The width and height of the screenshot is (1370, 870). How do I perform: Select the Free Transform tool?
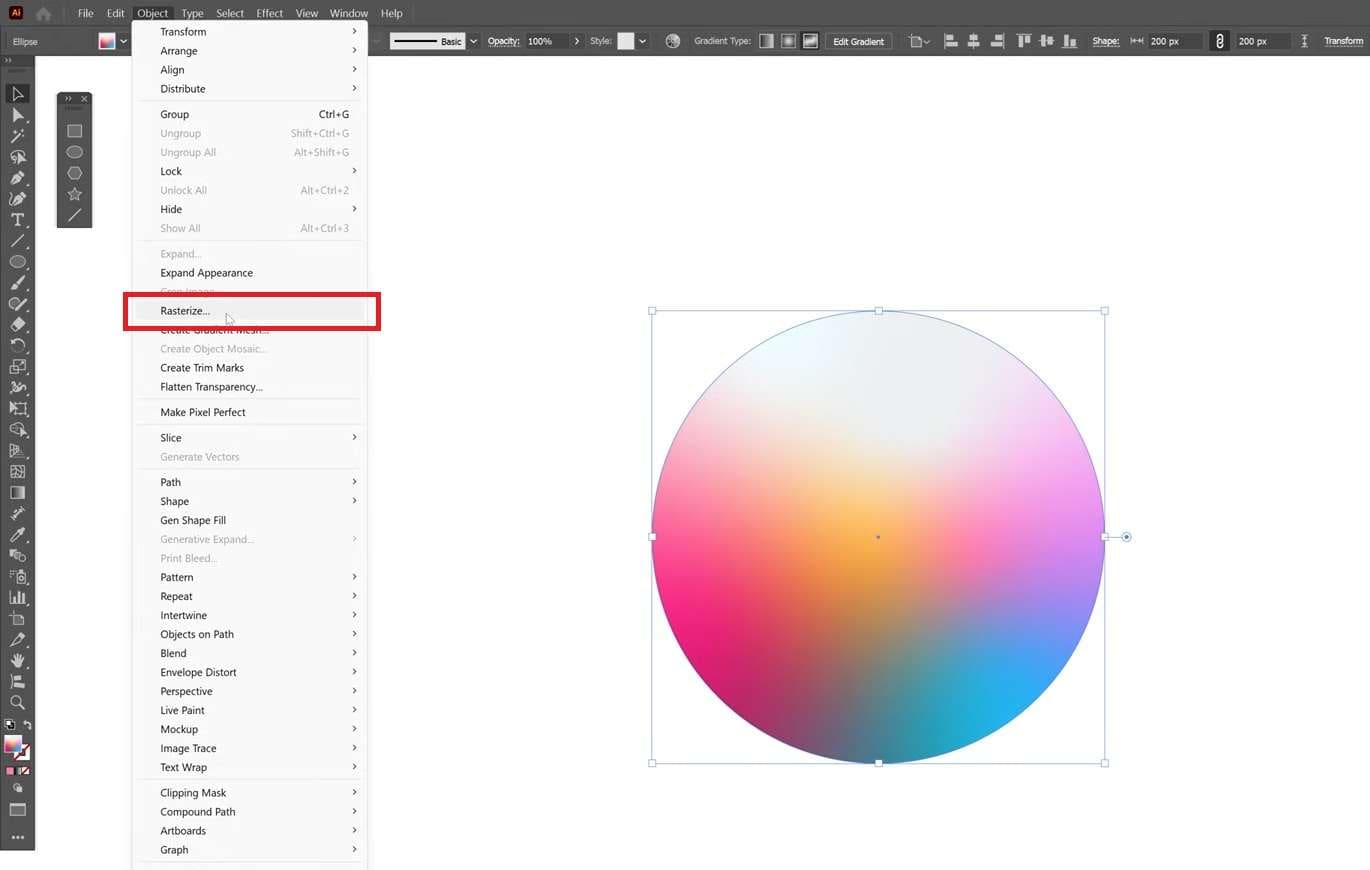(x=17, y=409)
